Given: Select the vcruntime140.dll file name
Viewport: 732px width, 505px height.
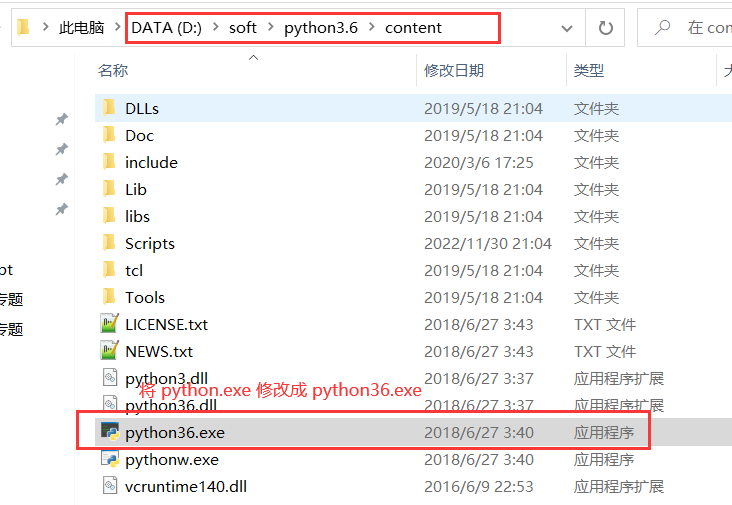Looking at the screenshot, I should (186, 486).
